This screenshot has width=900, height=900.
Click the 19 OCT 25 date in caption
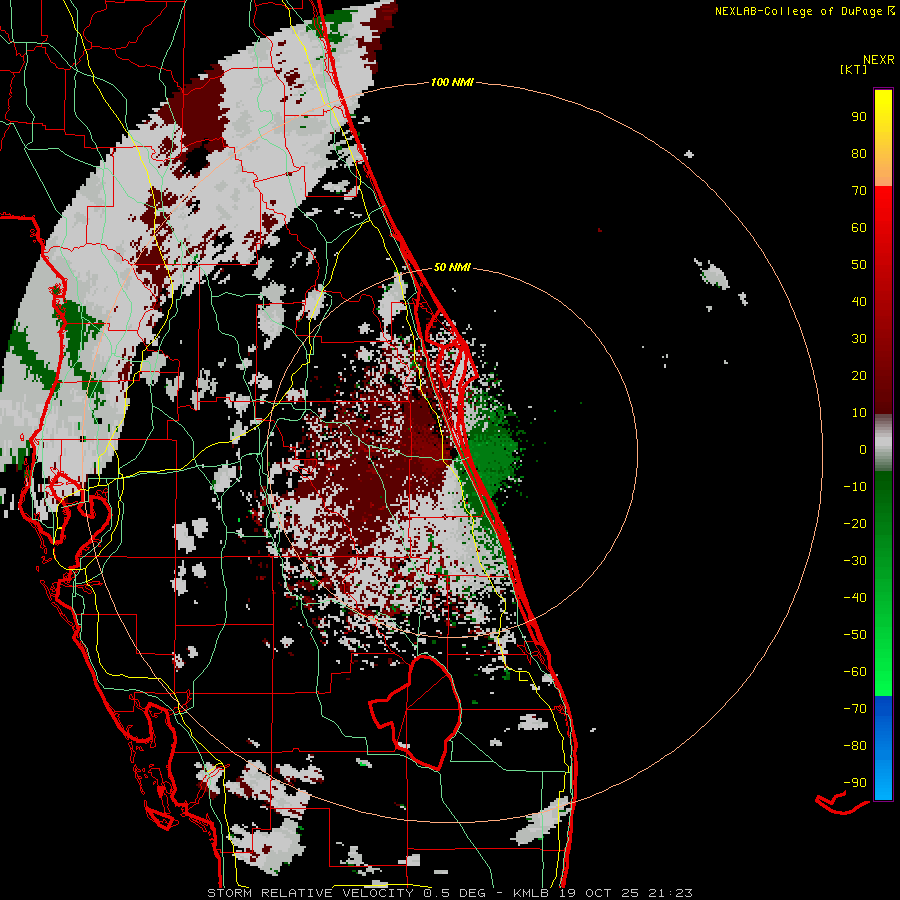600,893
